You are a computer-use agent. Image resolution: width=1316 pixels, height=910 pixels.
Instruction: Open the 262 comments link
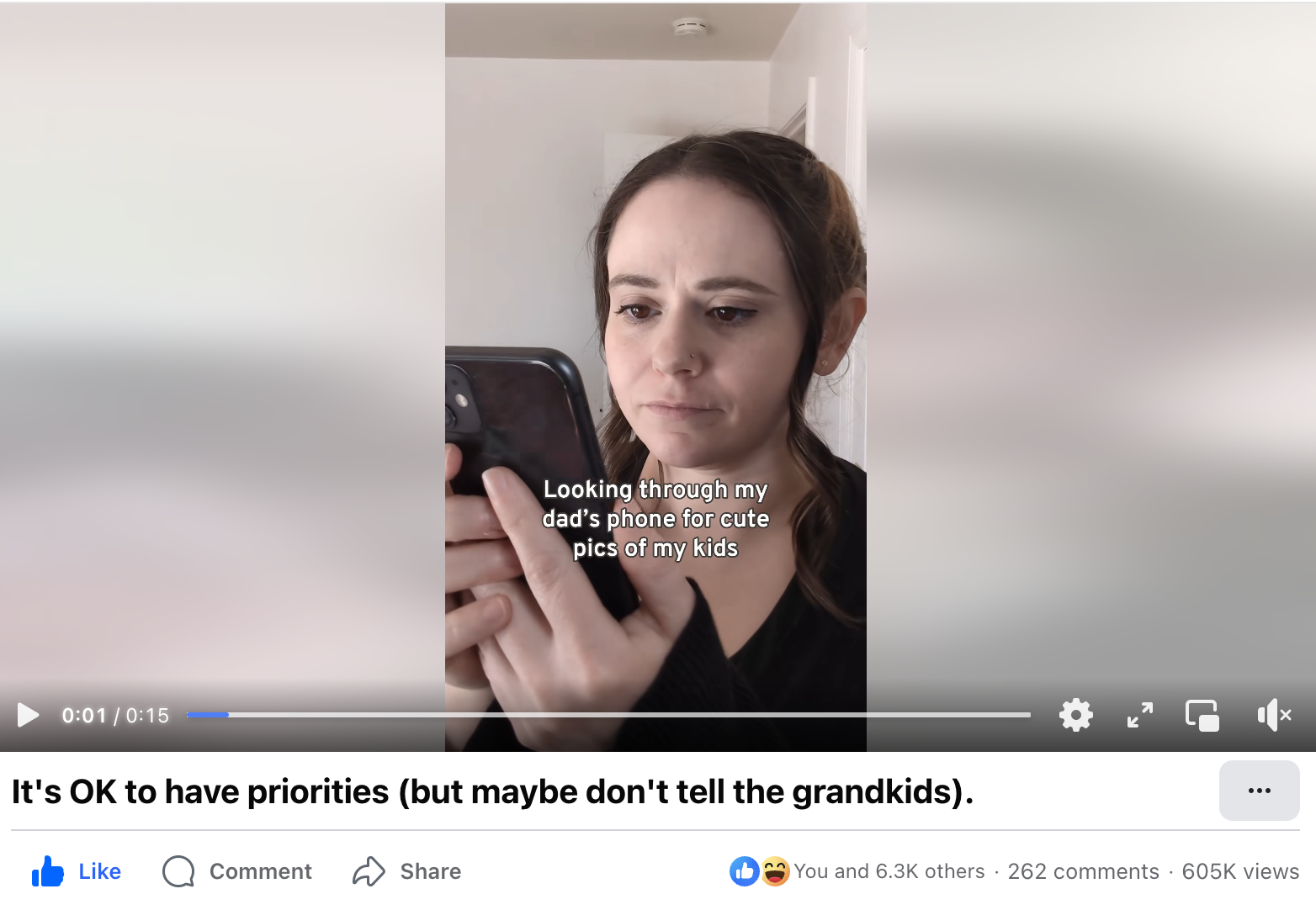(1083, 871)
